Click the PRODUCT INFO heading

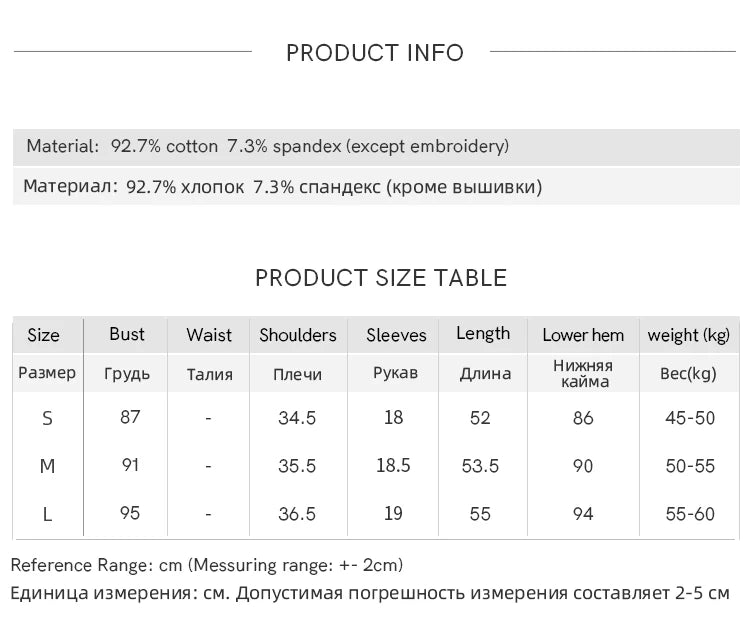[375, 53]
